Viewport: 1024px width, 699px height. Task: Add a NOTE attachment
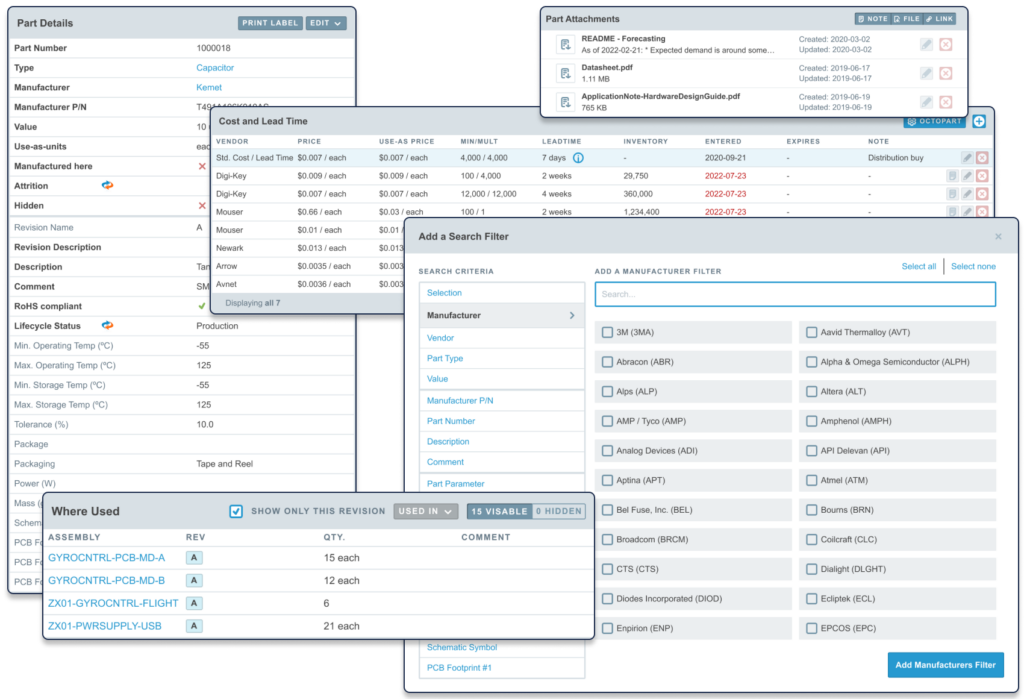(872, 19)
